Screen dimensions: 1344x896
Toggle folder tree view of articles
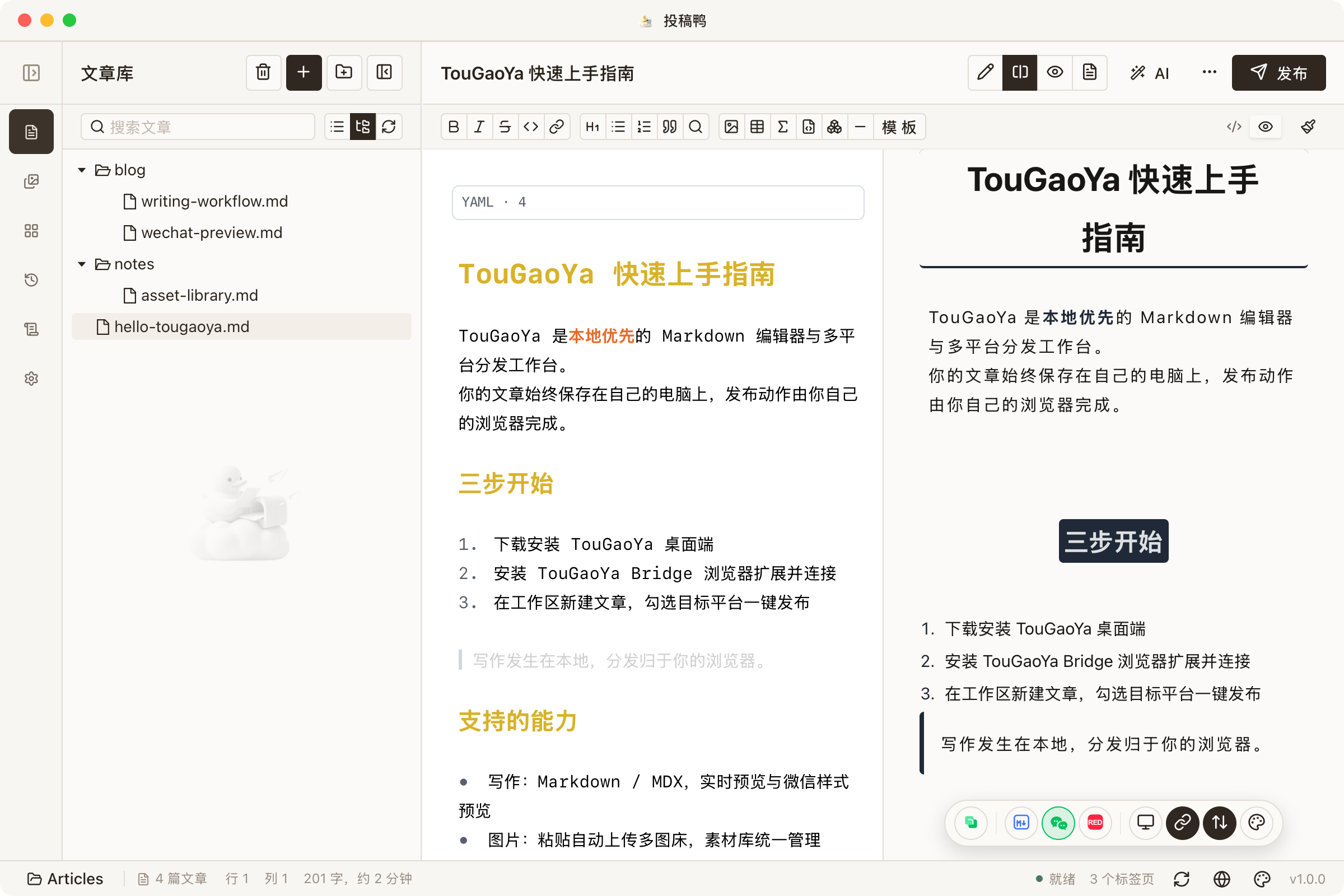point(363,127)
